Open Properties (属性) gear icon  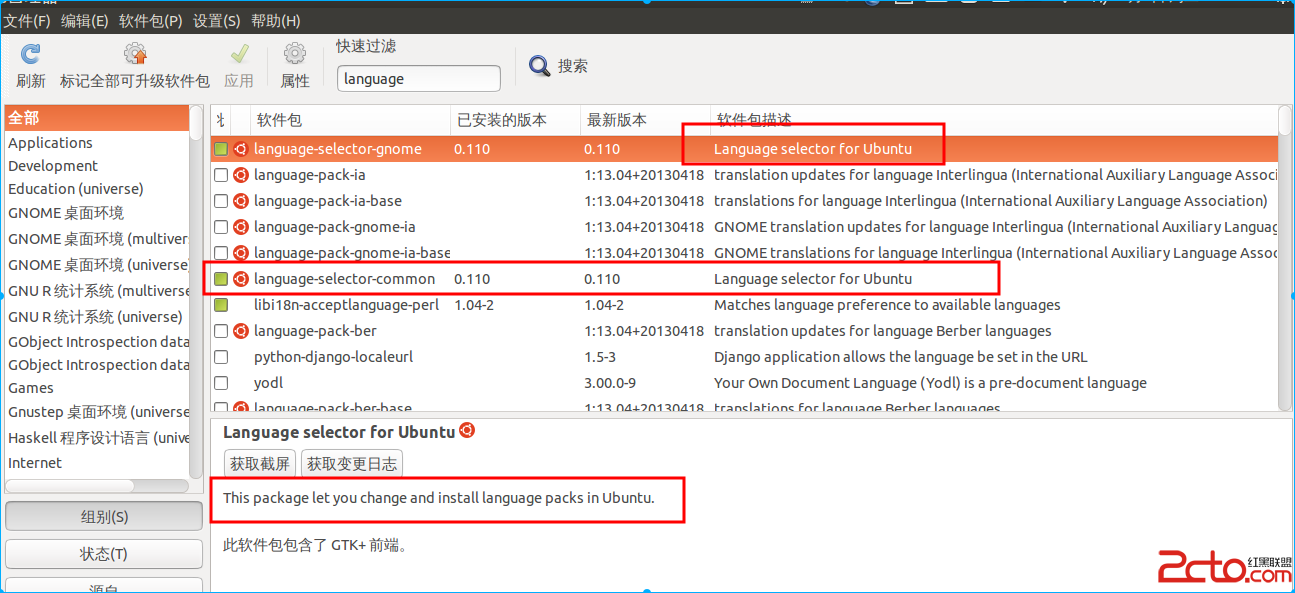pos(295,54)
